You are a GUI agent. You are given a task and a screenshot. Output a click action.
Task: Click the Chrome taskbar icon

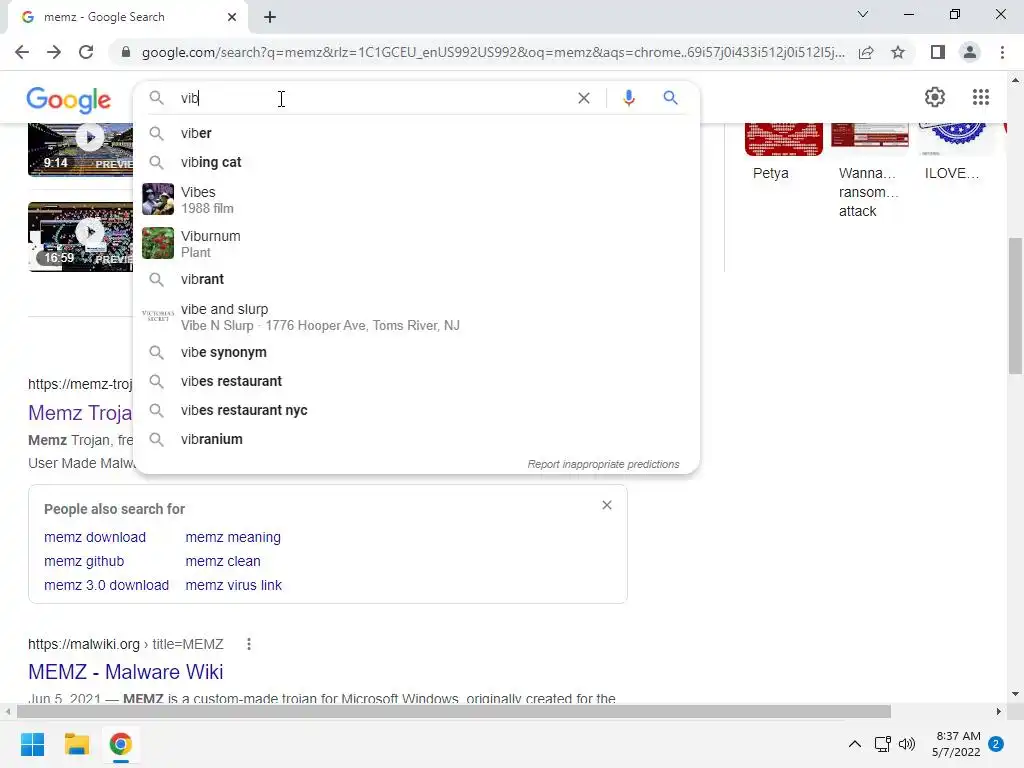click(121, 744)
